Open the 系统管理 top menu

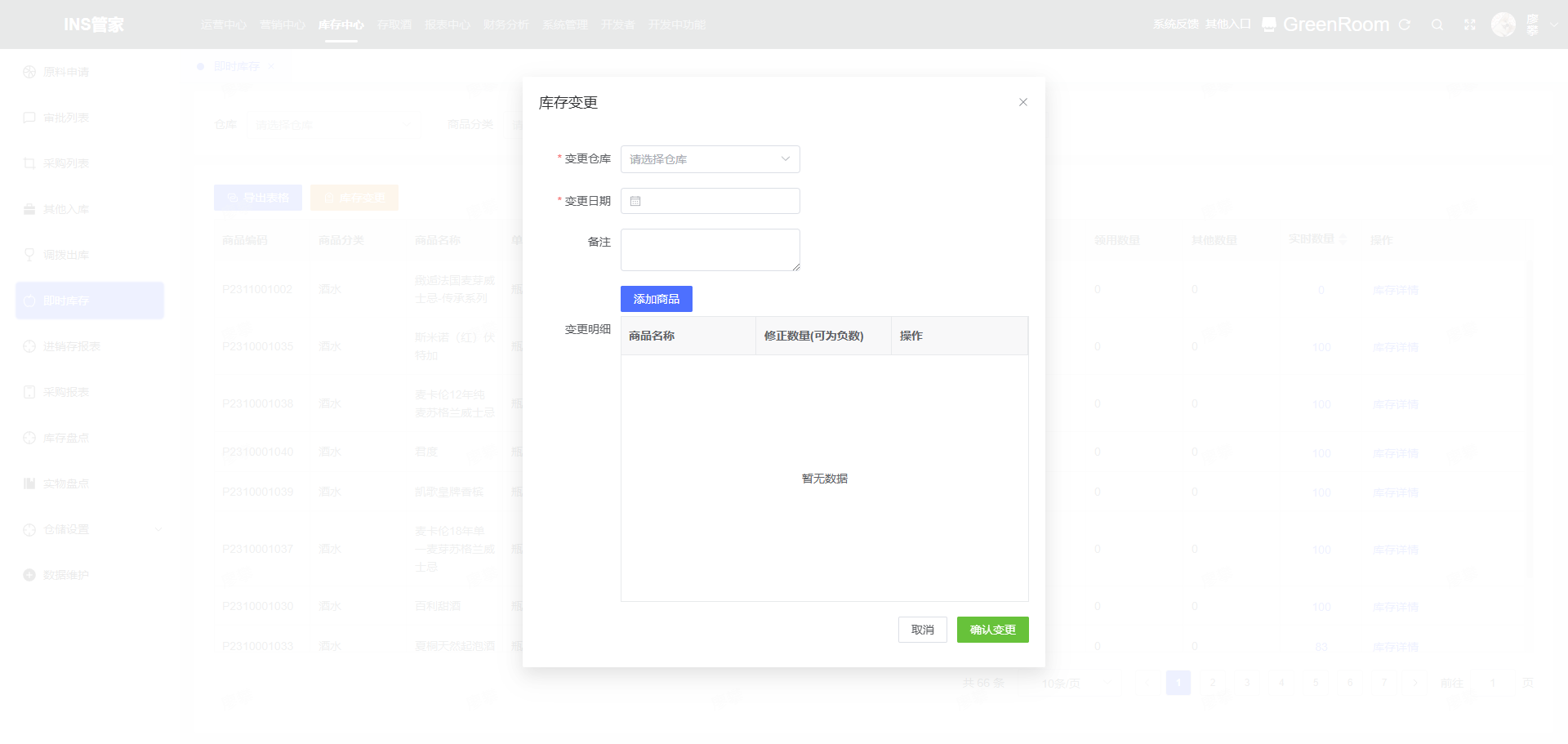pyautogui.click(x=564, y=25)
